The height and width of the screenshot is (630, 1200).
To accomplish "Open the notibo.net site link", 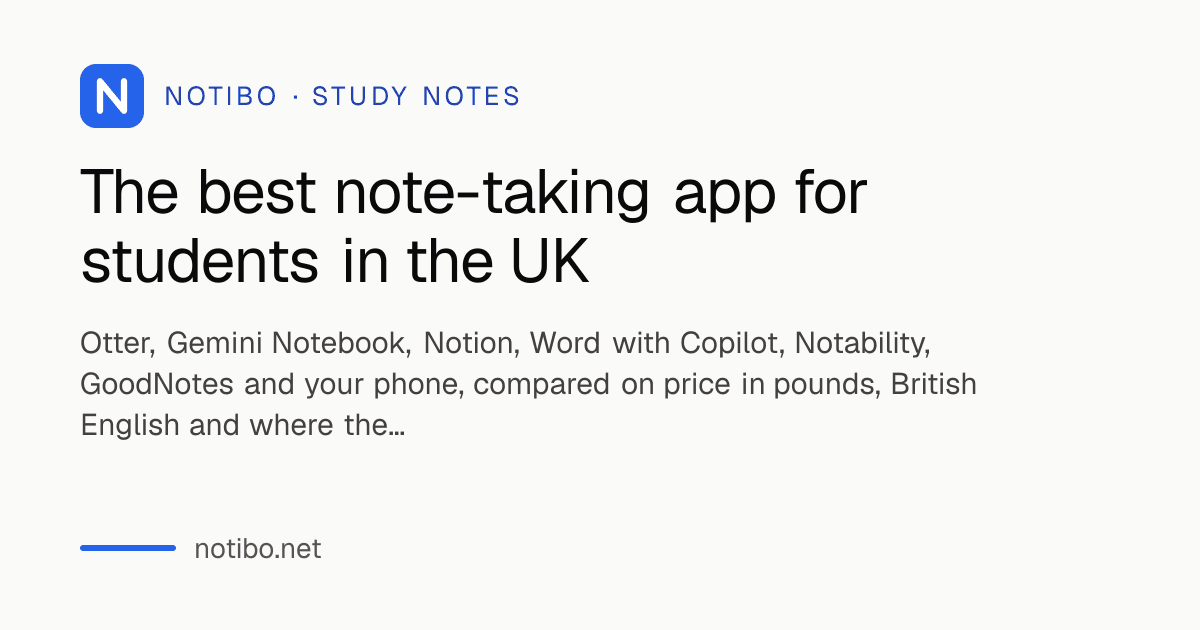I will 258,548.
